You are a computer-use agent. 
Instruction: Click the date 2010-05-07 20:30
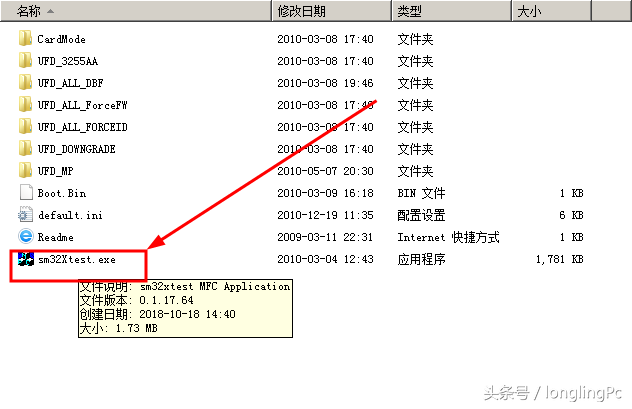(x=325, y=171)
